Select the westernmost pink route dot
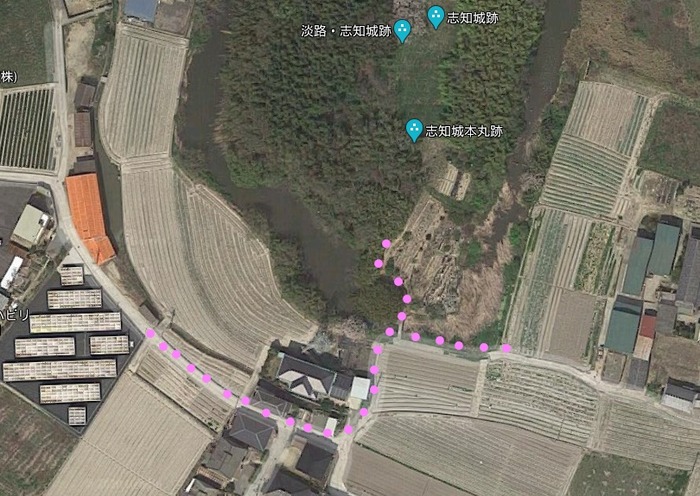This screenshot has height=496, width=700. coord(150,333)
